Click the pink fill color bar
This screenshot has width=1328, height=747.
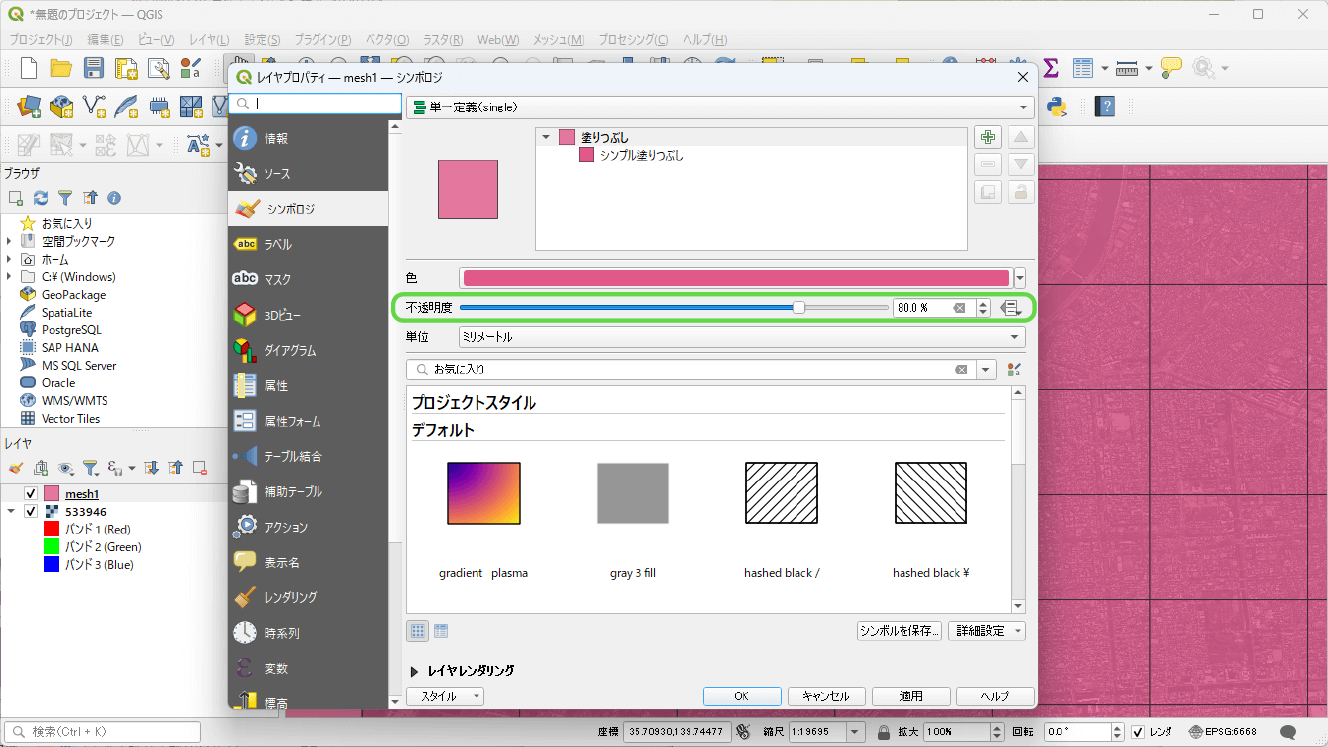coord(736,278)
